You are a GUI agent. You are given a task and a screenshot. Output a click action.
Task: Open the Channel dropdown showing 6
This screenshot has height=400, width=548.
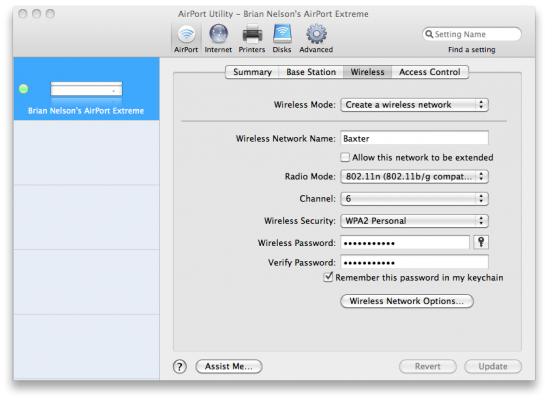coord(414,199)
